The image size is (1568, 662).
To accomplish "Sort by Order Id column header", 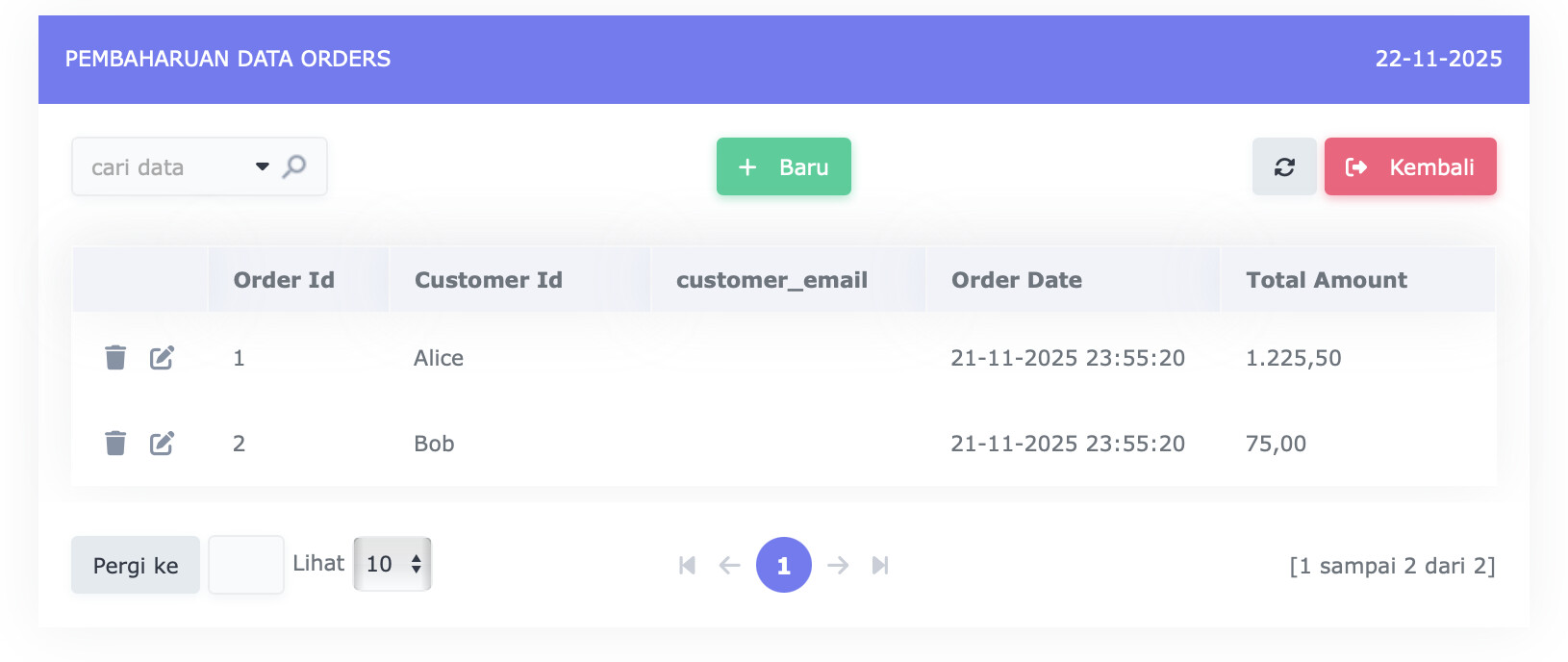I will (284, 280).
